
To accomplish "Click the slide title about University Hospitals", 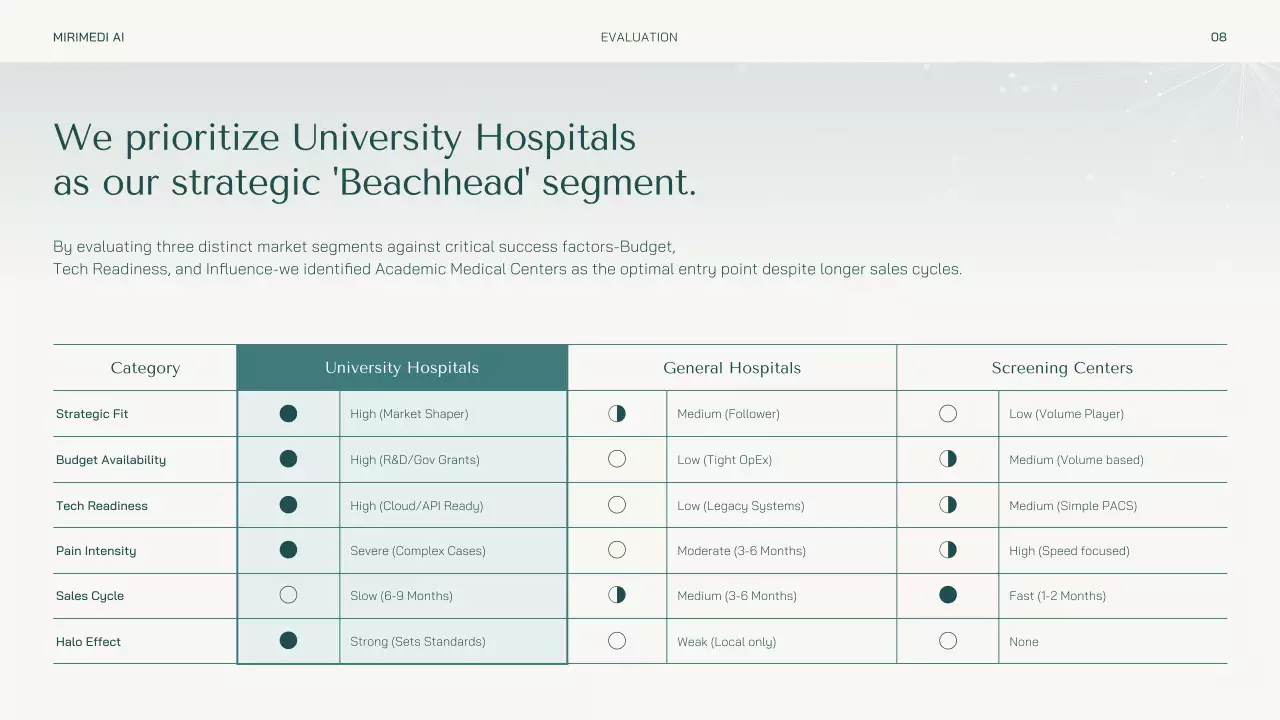I will tap(374, 160).
